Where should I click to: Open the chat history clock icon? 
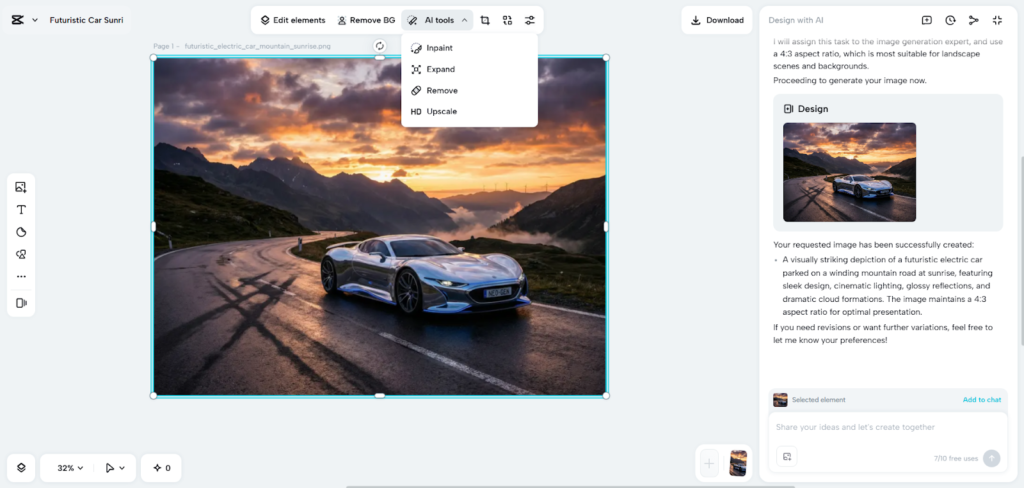click(x=950, y=20)
